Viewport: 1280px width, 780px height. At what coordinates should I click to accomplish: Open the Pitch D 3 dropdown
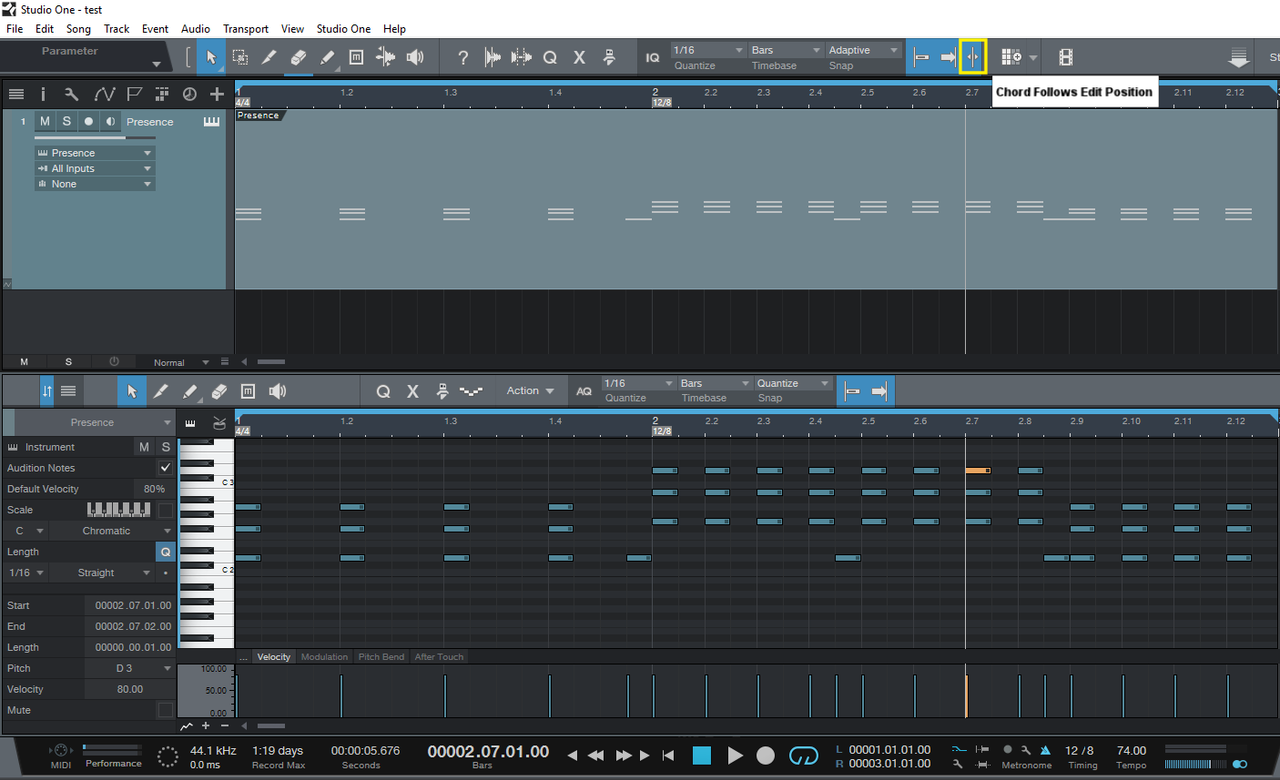tap(130, 668)
